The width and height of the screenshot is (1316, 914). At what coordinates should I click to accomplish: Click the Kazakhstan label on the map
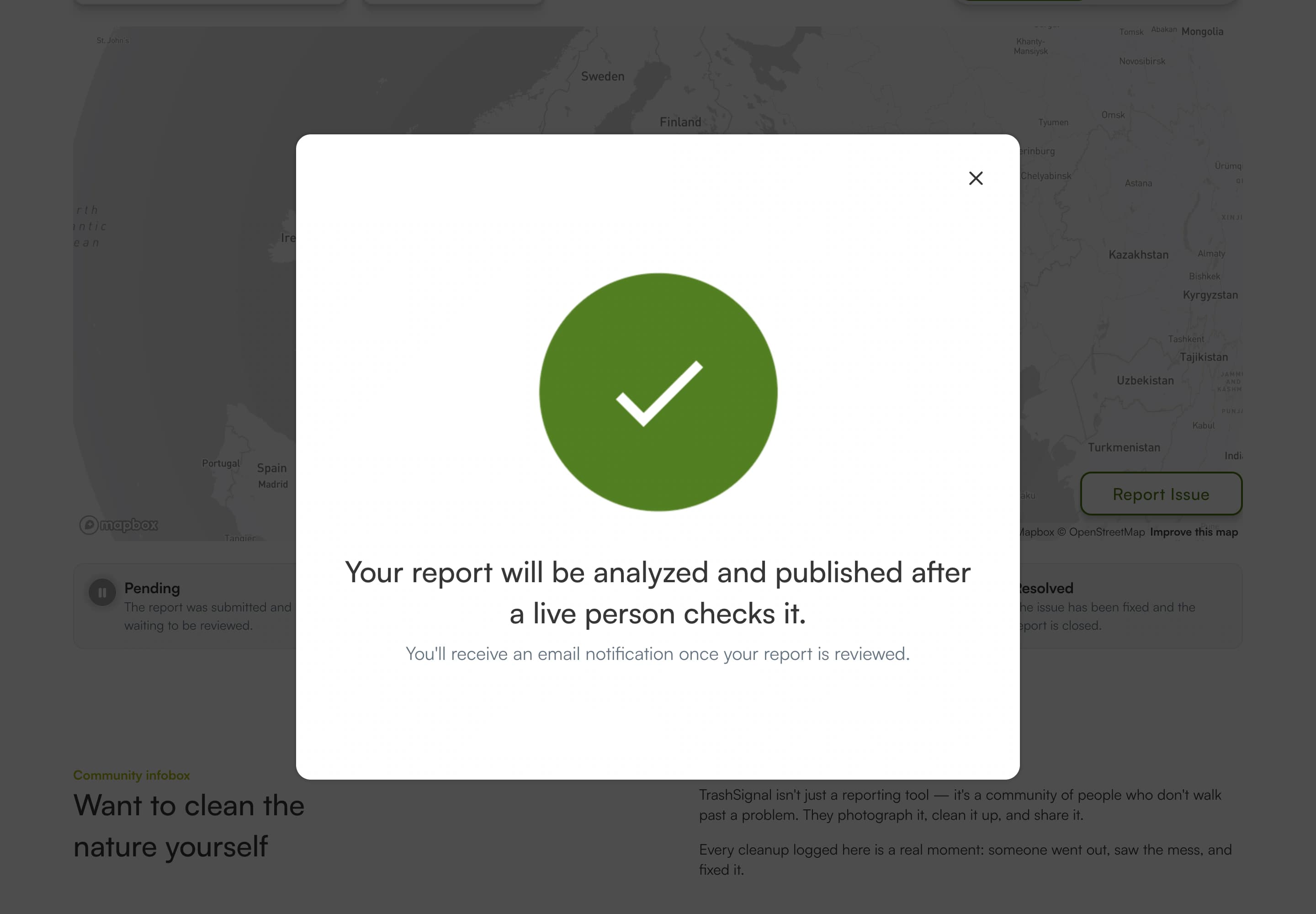tap(1138, 255)
